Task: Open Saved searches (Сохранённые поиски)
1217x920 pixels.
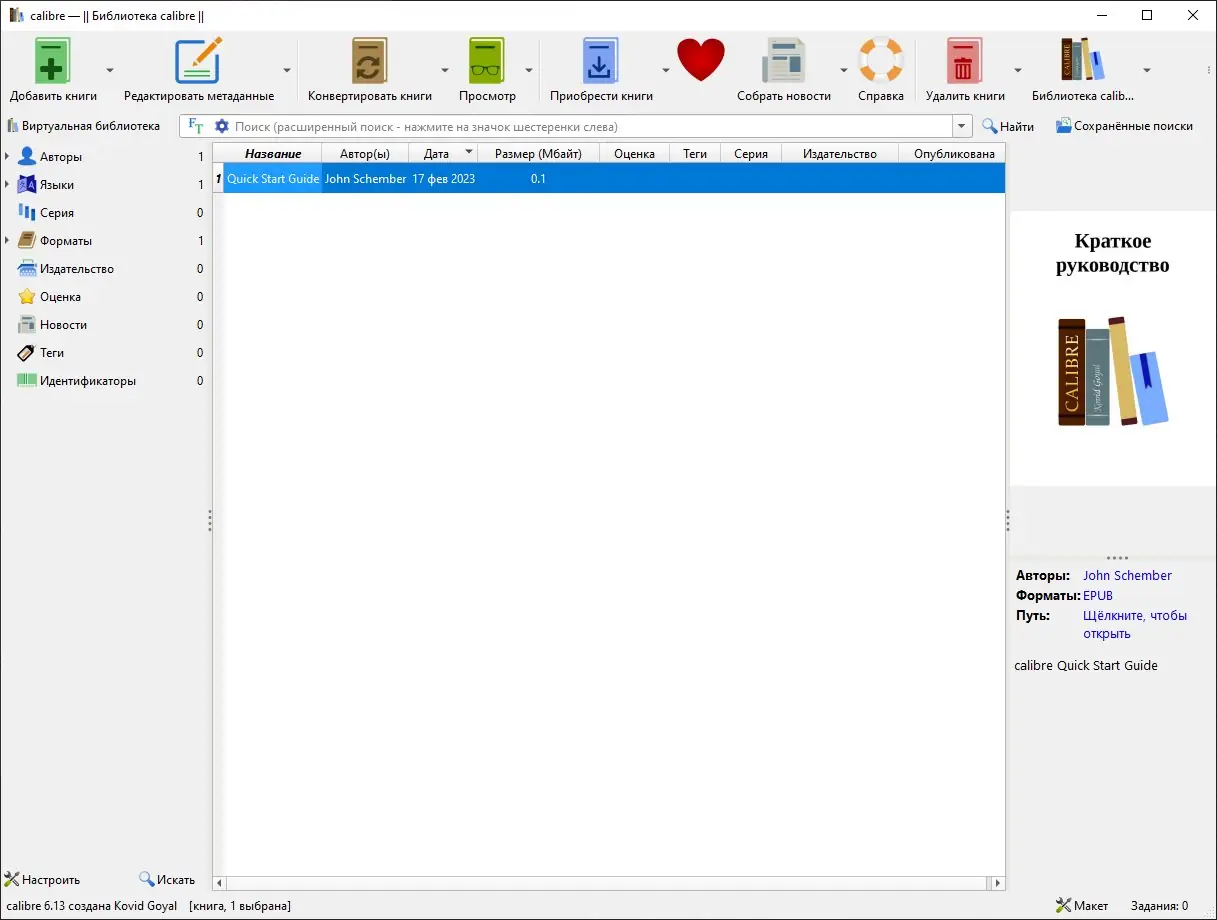Action: tap(1124, 127)
